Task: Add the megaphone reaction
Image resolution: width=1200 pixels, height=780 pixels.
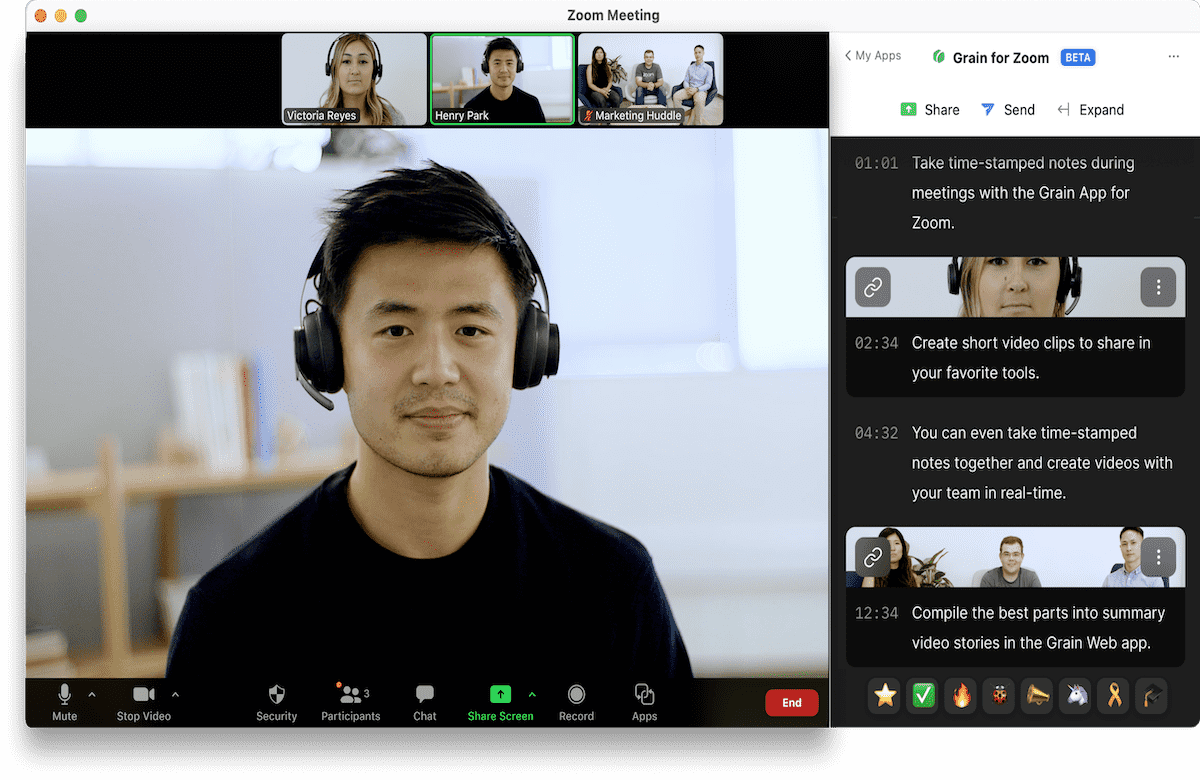Action: (x=1038, y=696)
